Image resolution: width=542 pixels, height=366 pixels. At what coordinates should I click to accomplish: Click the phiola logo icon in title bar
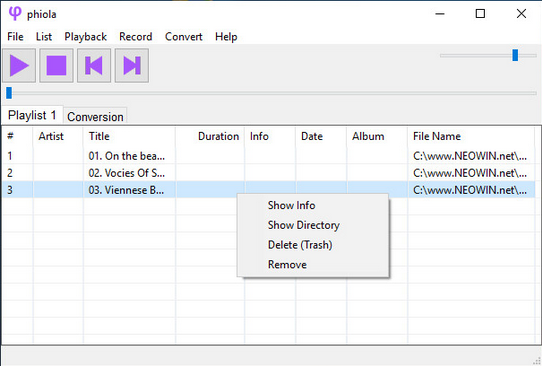pyautogui.click(x=15, y=13)
